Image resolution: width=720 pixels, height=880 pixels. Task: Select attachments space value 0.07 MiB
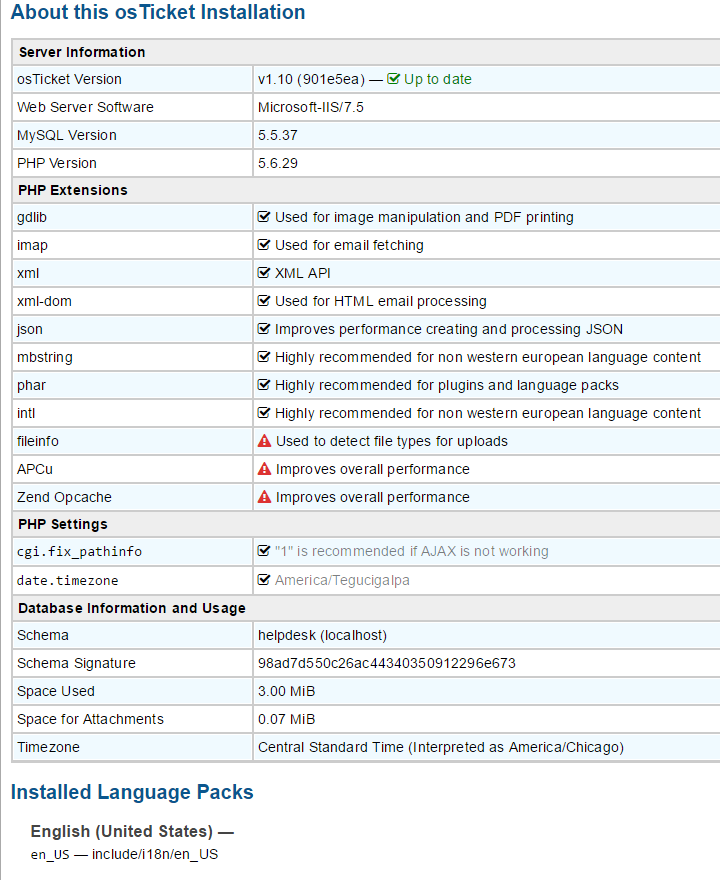[286, 719]
